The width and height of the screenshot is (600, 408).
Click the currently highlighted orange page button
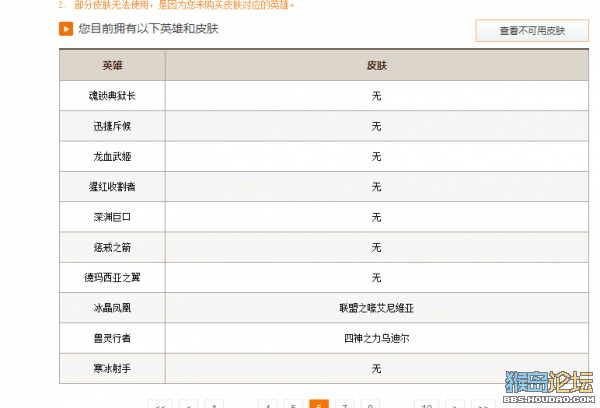pyautogui.click(x=319, y=404)
